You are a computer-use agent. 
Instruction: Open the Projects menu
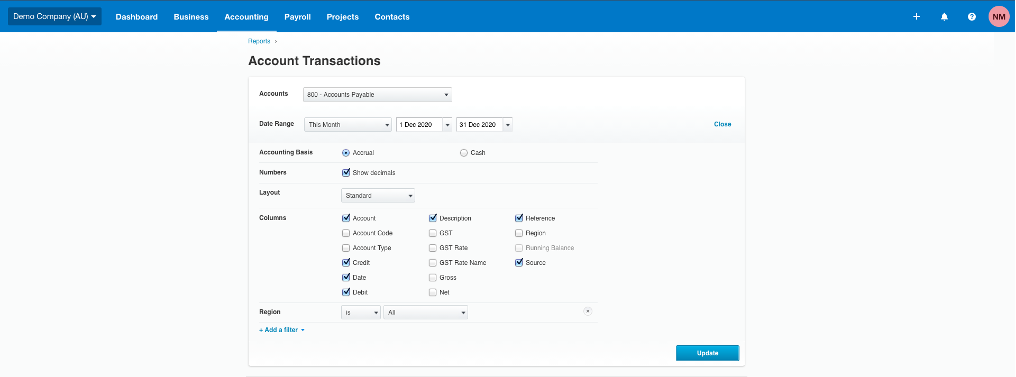click(x=343, y=17)
